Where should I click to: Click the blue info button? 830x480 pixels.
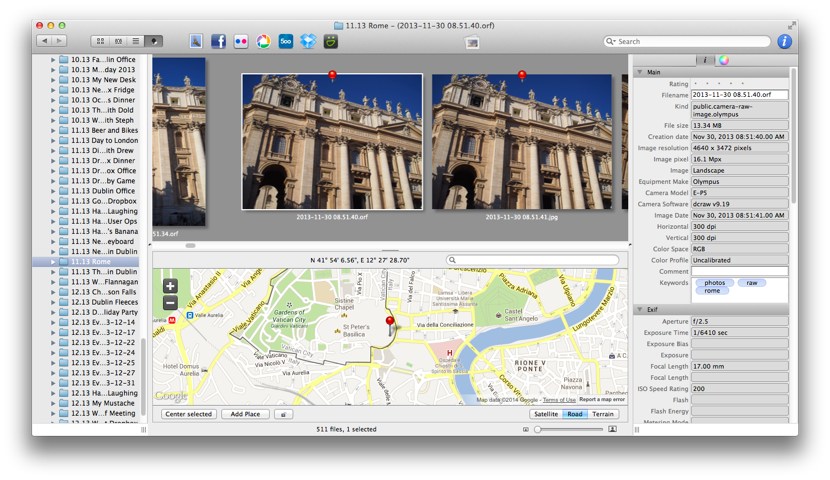(x=784, y=41)
